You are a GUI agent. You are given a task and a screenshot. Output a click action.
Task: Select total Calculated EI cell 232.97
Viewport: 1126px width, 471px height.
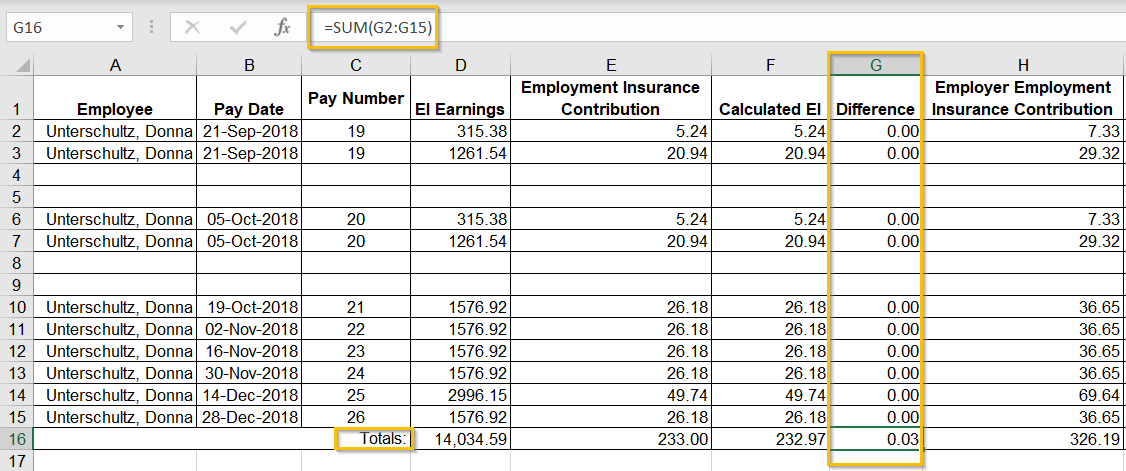pos(771,439)
